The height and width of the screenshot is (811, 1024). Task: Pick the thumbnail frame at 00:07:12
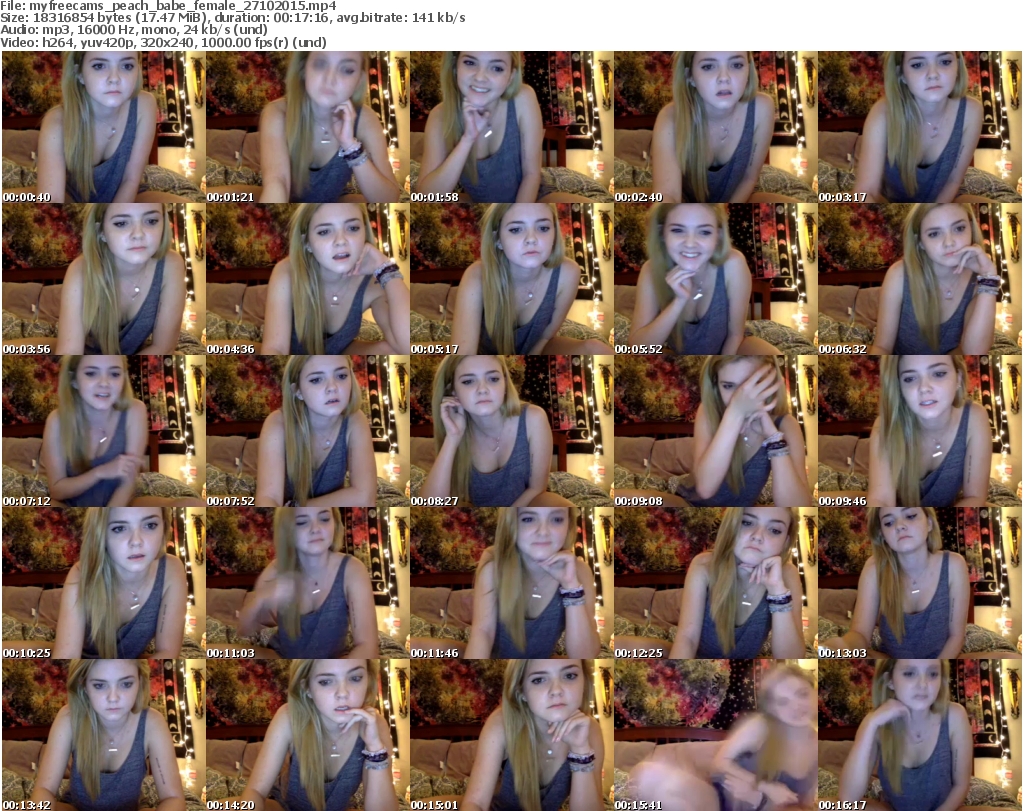tap(103, 432)
